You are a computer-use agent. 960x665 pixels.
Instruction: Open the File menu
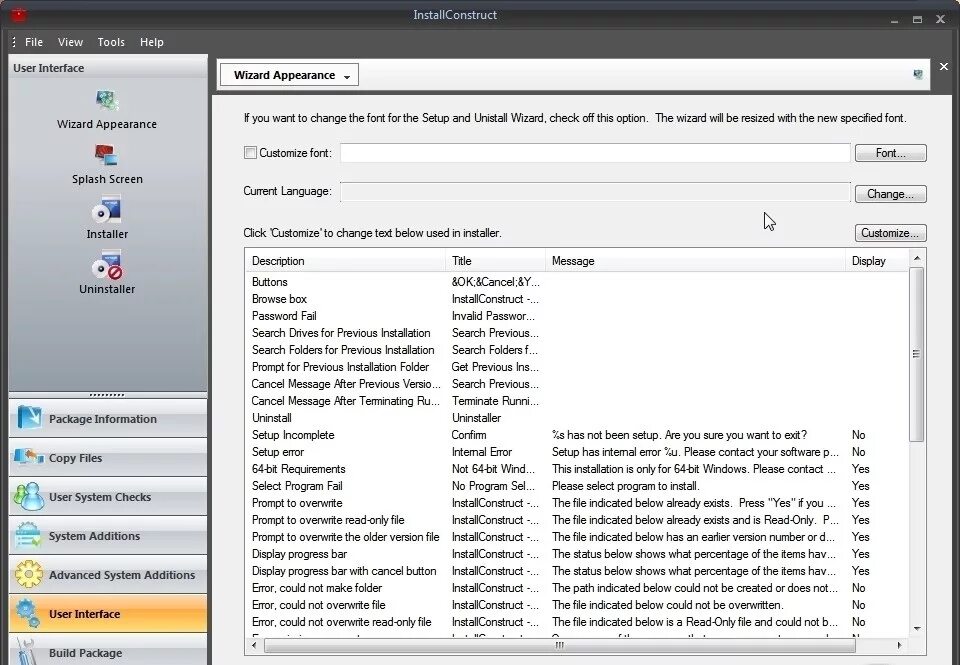pyautogui.click(x=34, y=42)
